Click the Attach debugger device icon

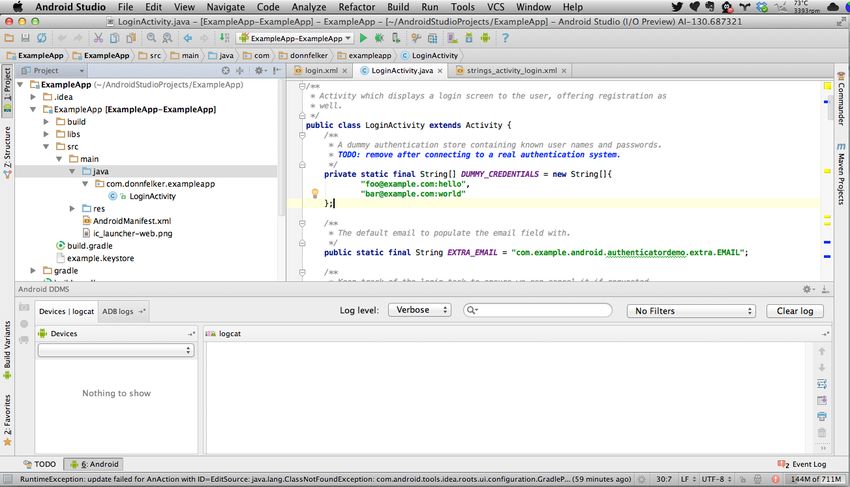(x=396, y=38)
